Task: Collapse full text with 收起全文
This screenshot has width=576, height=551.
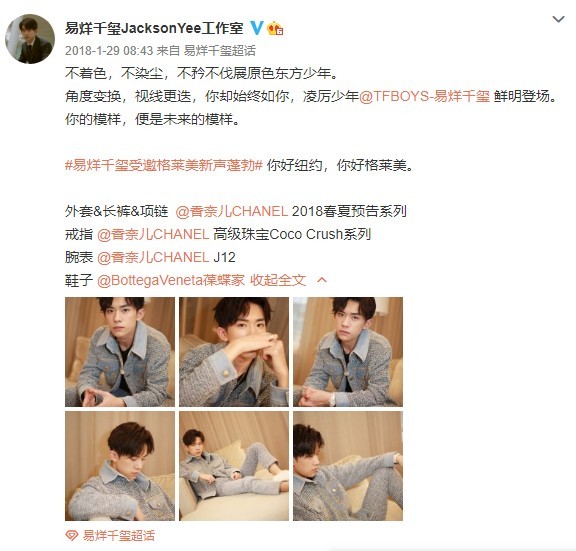Action: [x=278, y=280]
